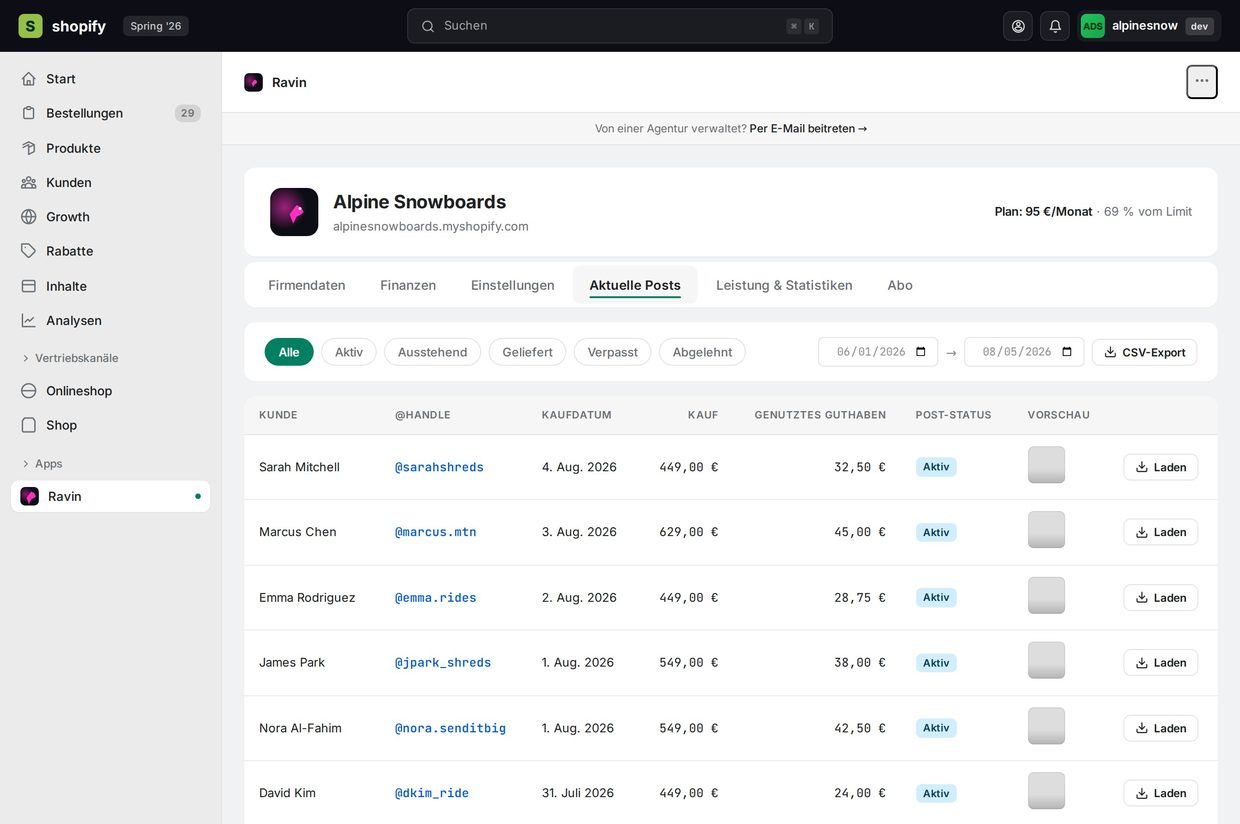Click the search magnifier icon
This screenshot has height=824, width=1240.
428,26
